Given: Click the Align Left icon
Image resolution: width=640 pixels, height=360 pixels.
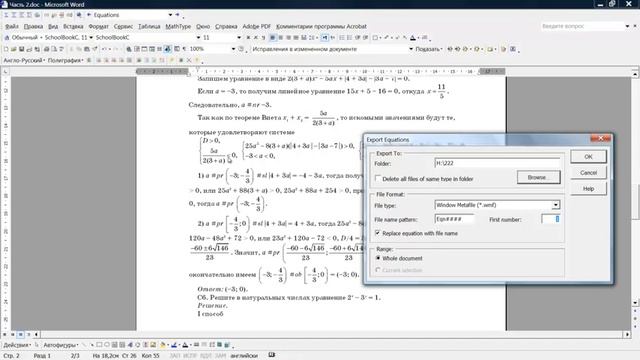Looking at the screenshot, I should [x=273, y=38].
